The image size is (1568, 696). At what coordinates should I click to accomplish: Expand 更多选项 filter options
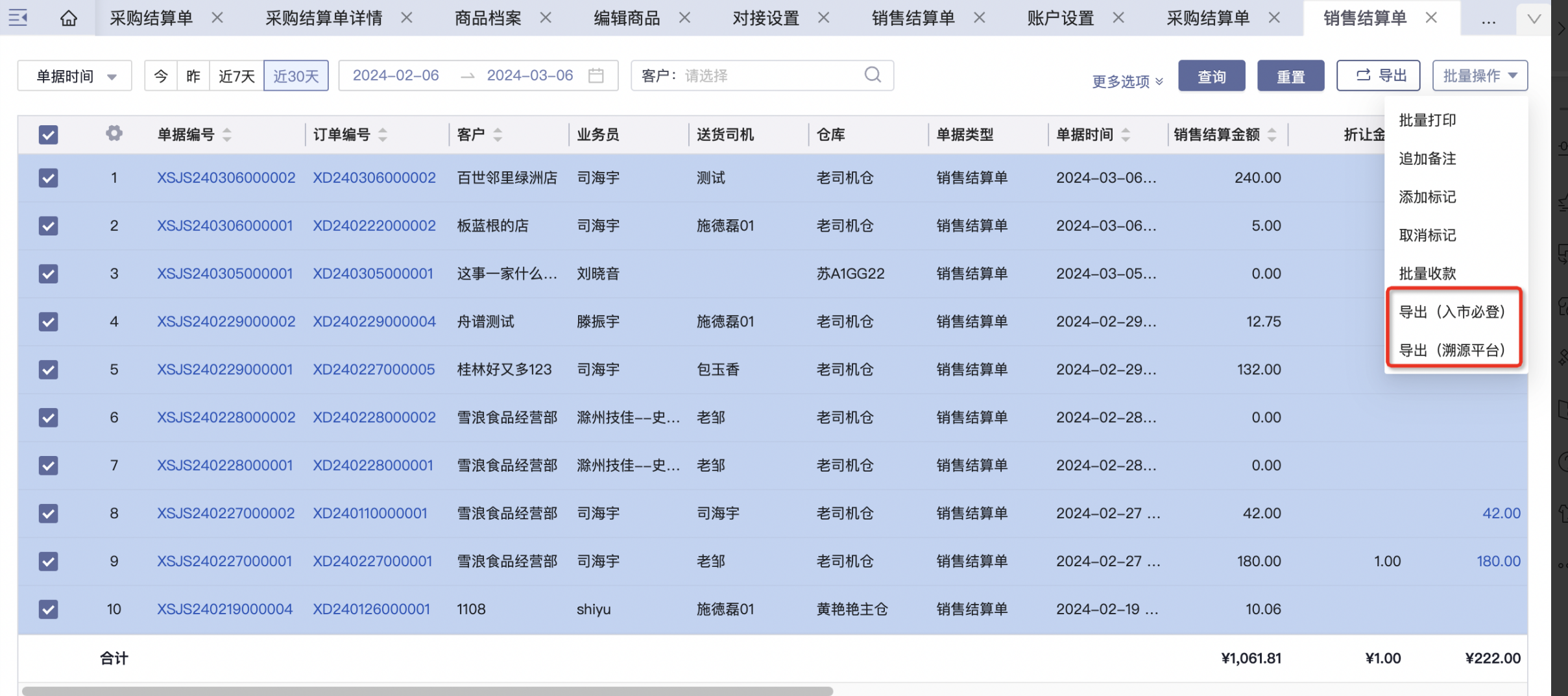pos(1127,81)
